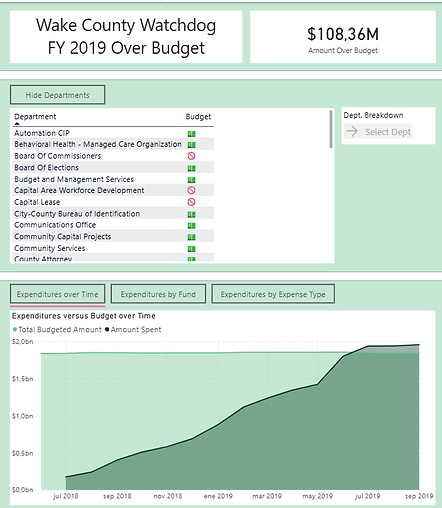Click the green budget icon for Automation CIP
The height and width of the screenshot is (508, 442).
(191, 134)
